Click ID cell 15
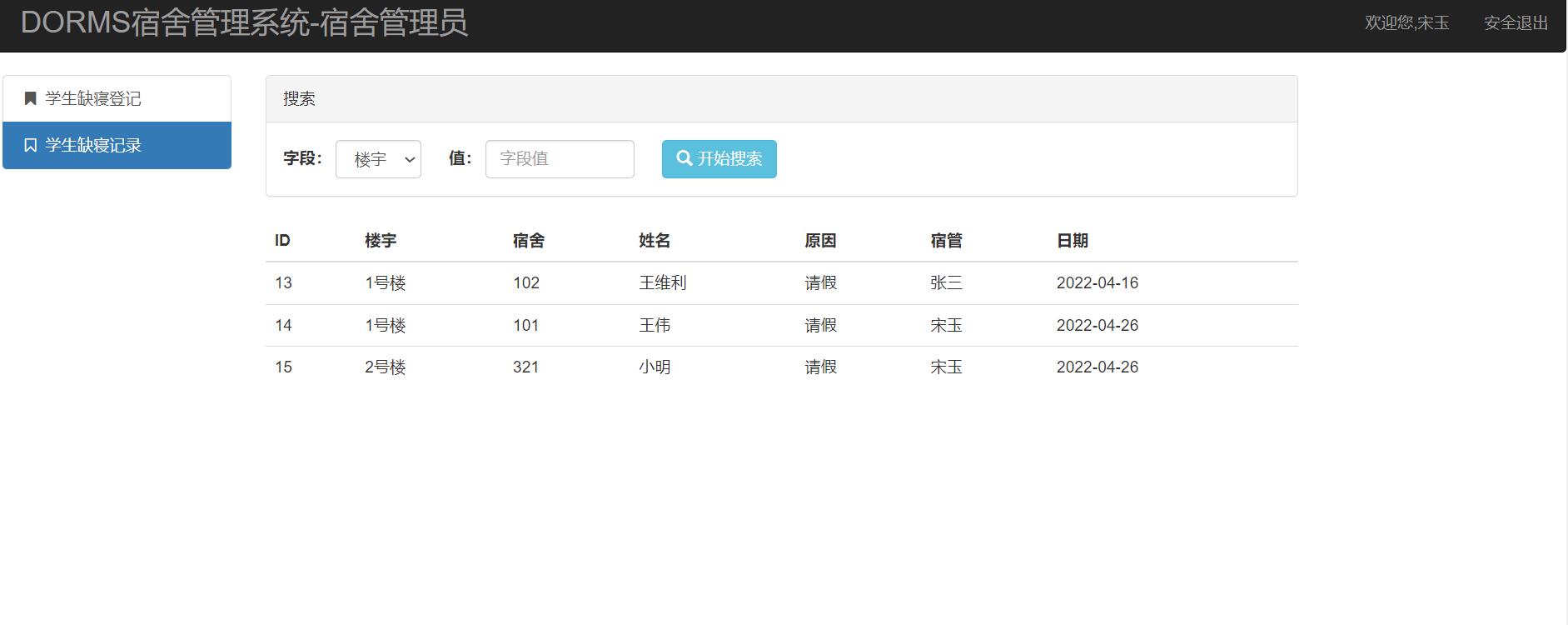 pos(283,367)
